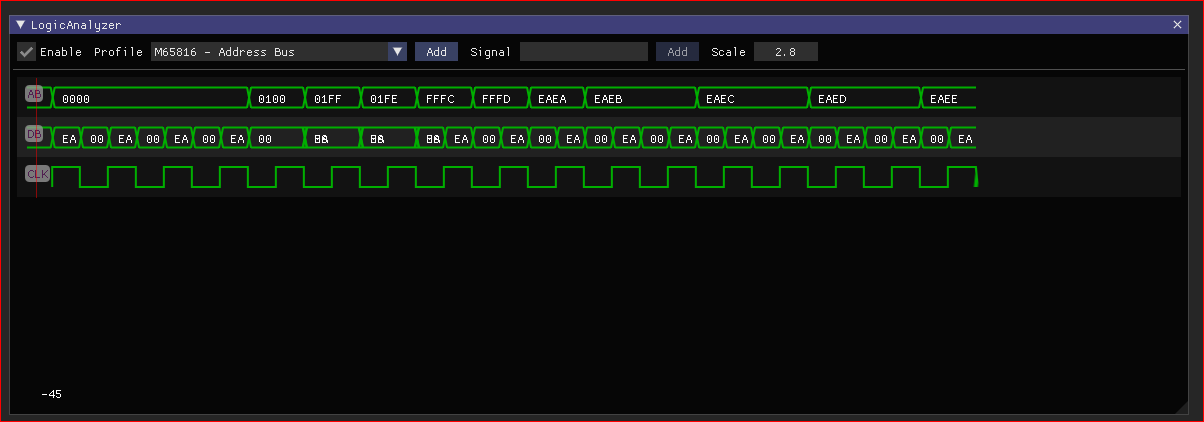
Task: Select the 0000 address segment on AB
Action: 150,98
